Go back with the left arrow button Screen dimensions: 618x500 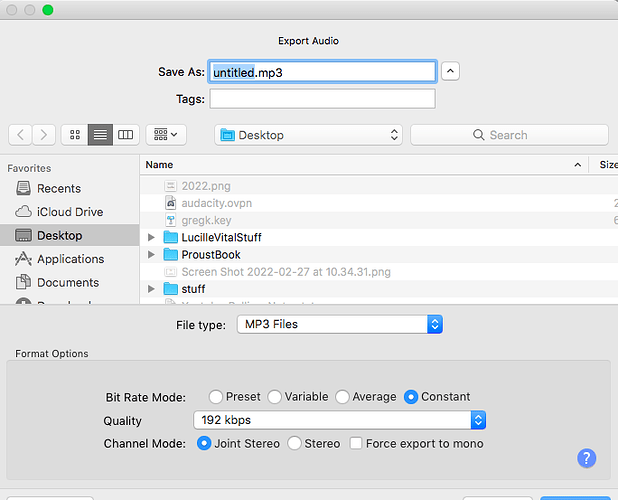click(x=20, y=134)
